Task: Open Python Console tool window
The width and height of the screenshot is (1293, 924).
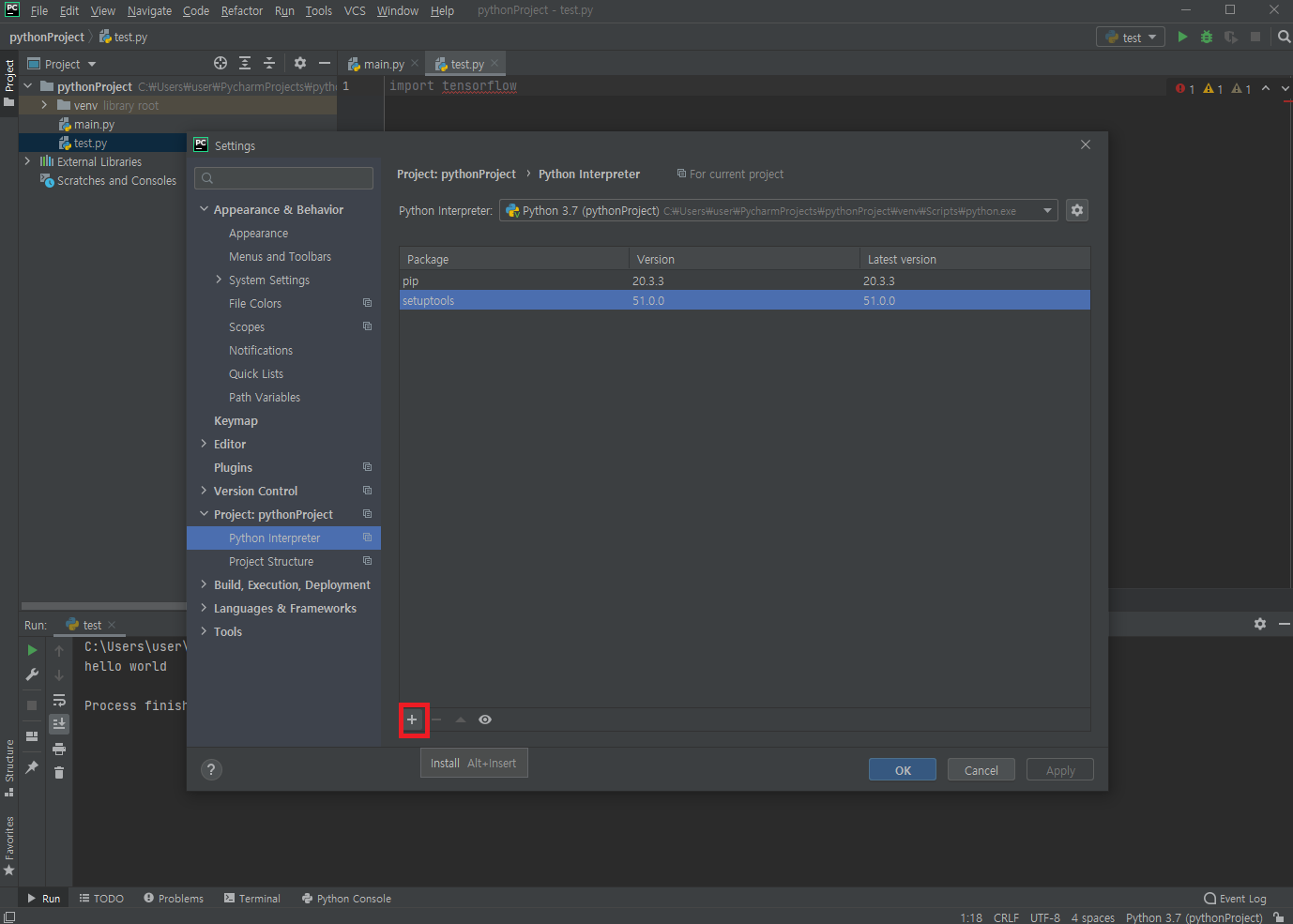Action: pos(346,898)
